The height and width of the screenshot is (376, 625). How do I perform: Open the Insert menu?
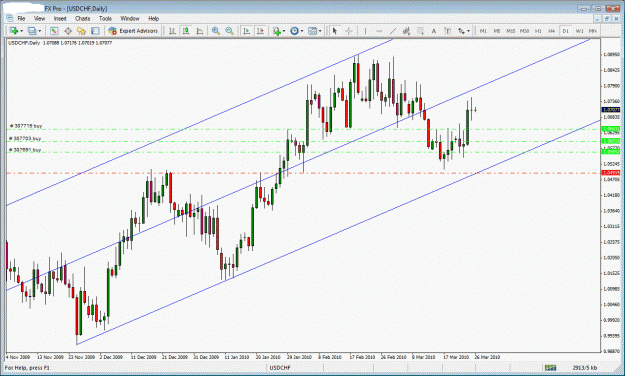[x=60, y=18]
